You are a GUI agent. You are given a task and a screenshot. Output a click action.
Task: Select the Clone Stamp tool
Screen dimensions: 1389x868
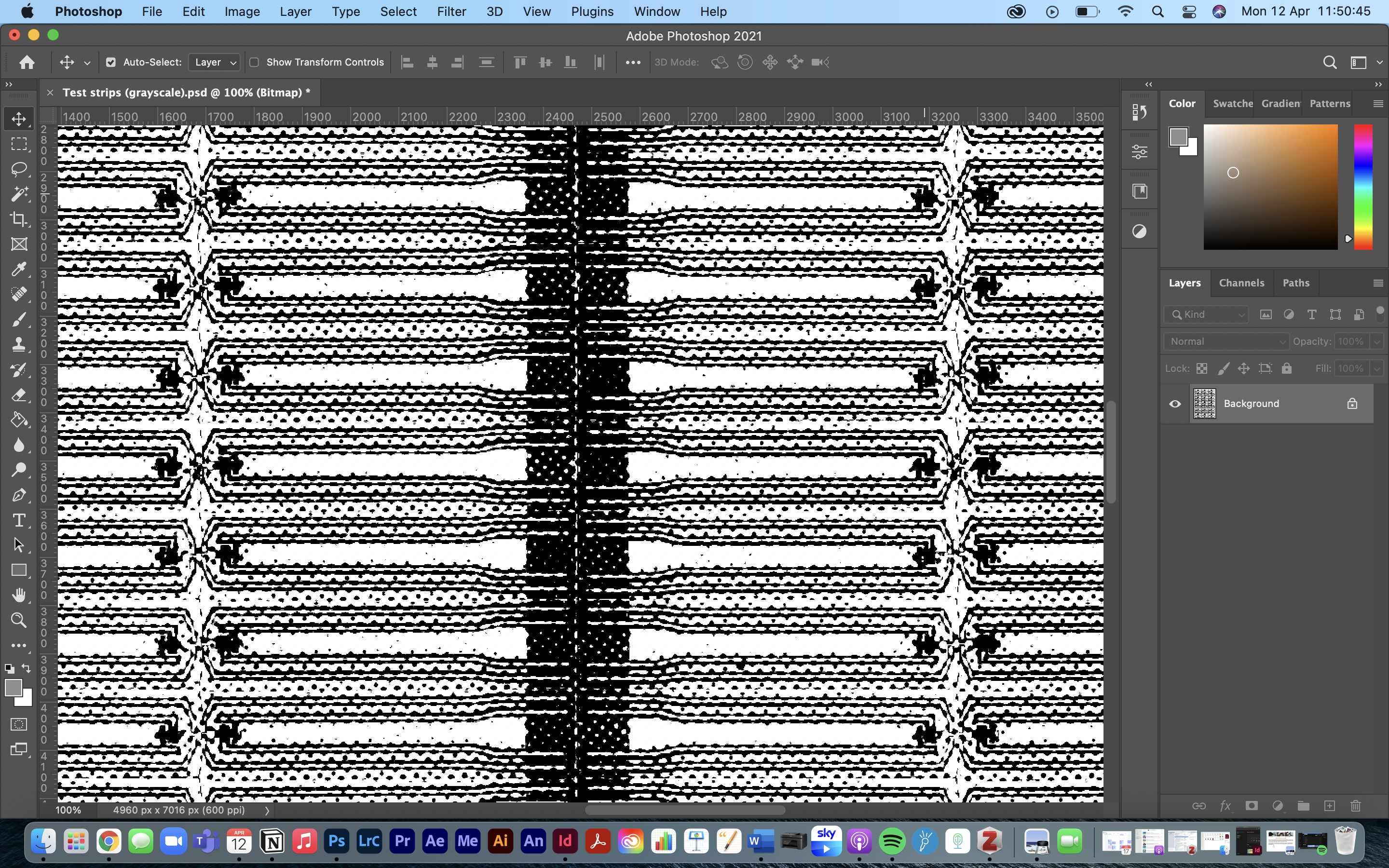[x=19, y=344]
